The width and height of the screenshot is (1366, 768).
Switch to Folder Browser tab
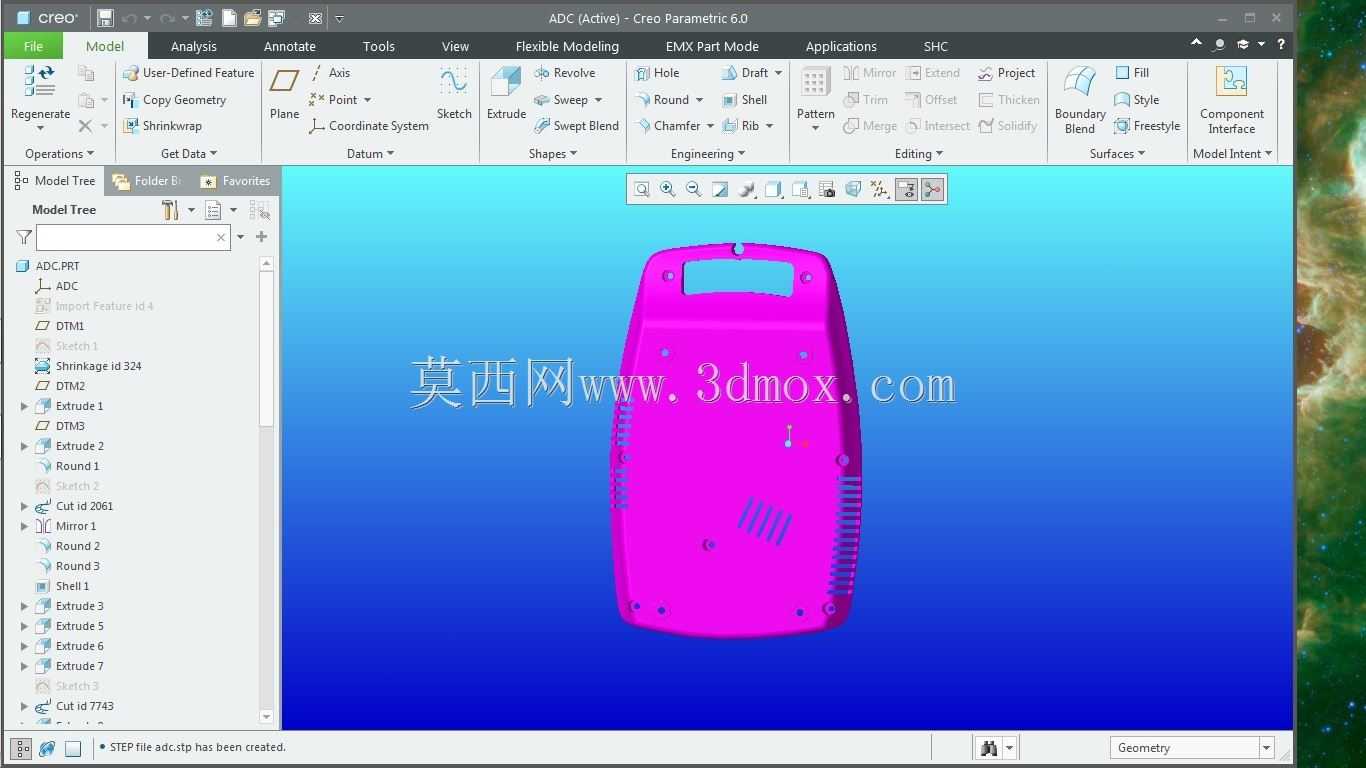coord(147,181)
